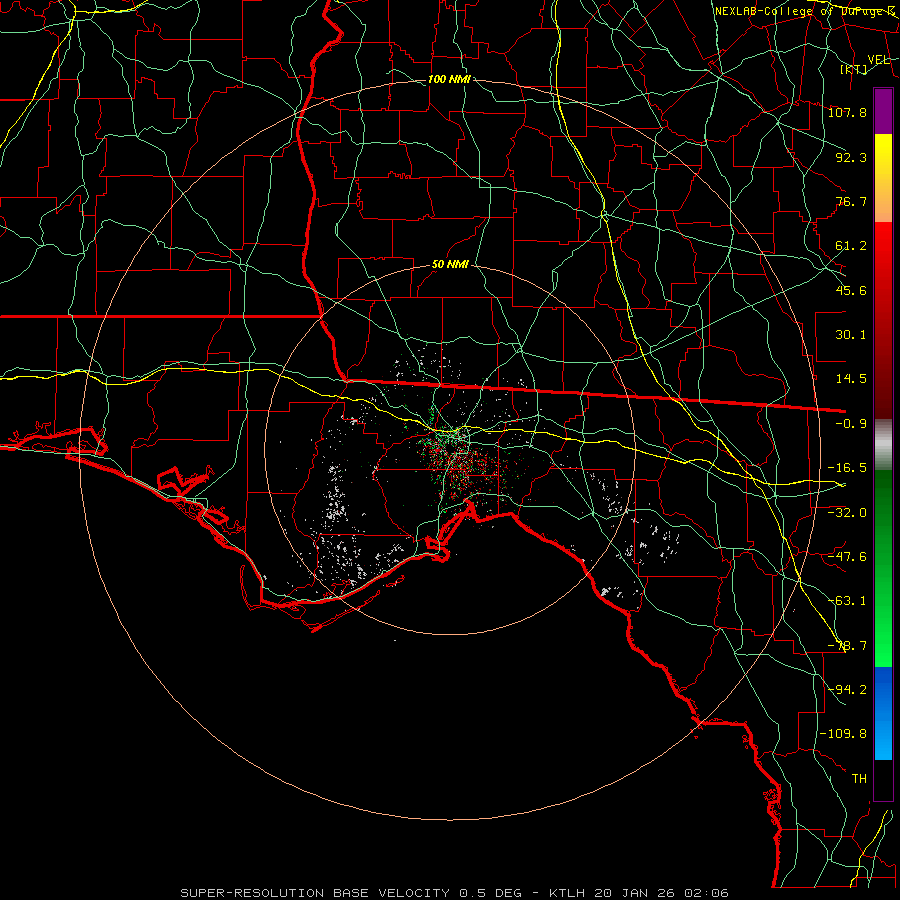
Task: Click the 76.7 legend value
Action: (x=851, y=201)
